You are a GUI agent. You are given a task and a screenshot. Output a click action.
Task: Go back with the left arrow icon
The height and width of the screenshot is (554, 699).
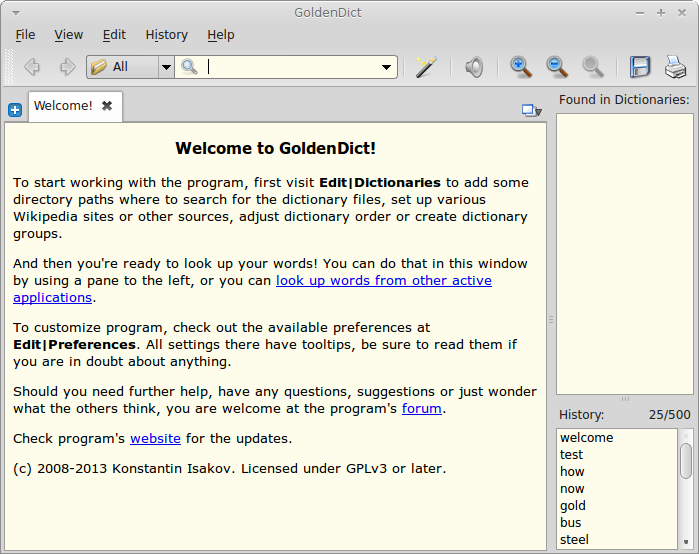[x=32, y=67]
